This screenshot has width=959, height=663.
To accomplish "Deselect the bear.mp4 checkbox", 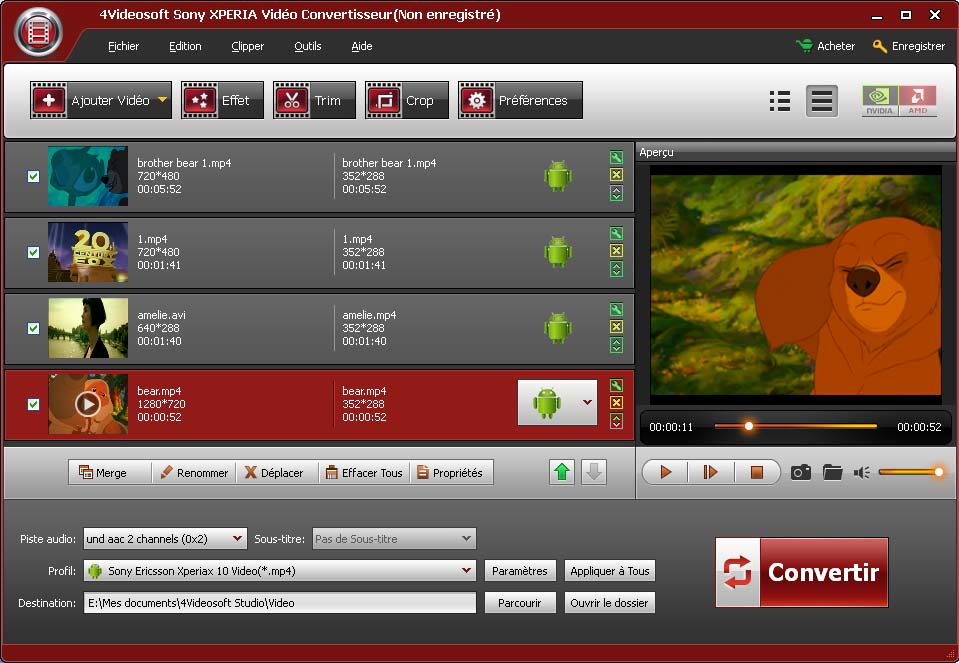I will tap(33, 404).
